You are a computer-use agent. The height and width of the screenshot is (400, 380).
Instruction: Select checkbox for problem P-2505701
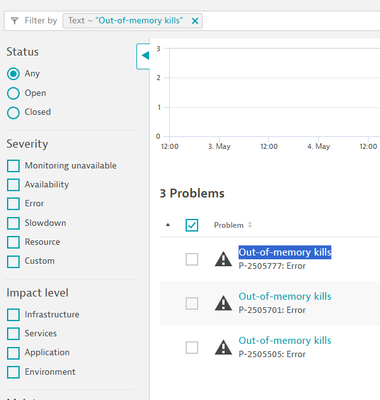point(192,304)
